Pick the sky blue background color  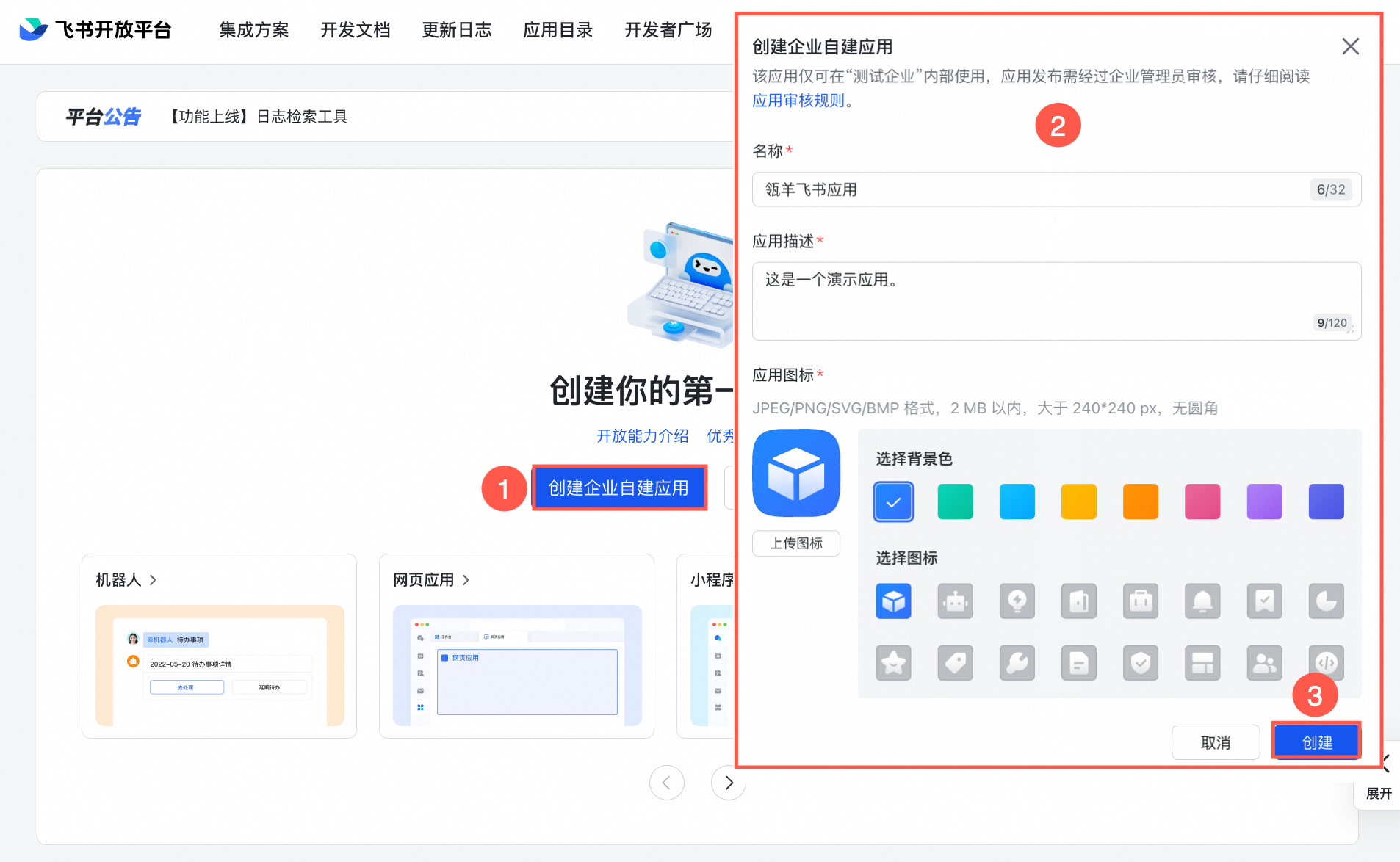coord(1017,501)
